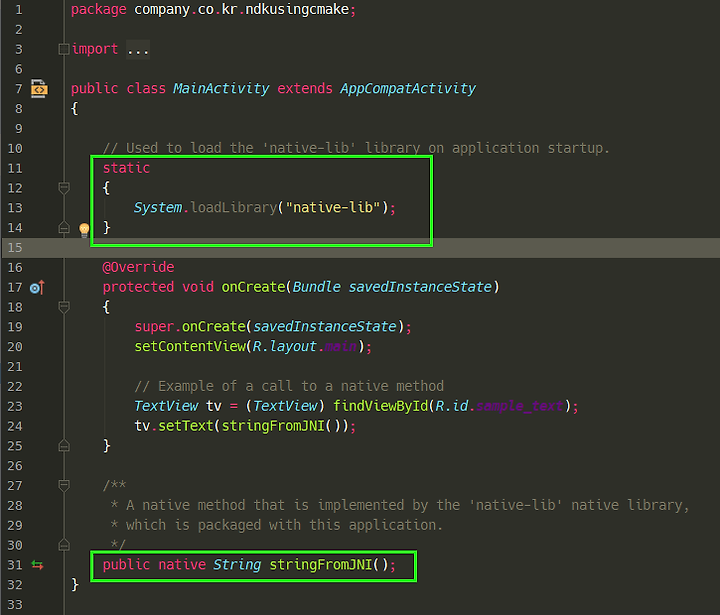Click 'System' on line 13

point(158,208)
